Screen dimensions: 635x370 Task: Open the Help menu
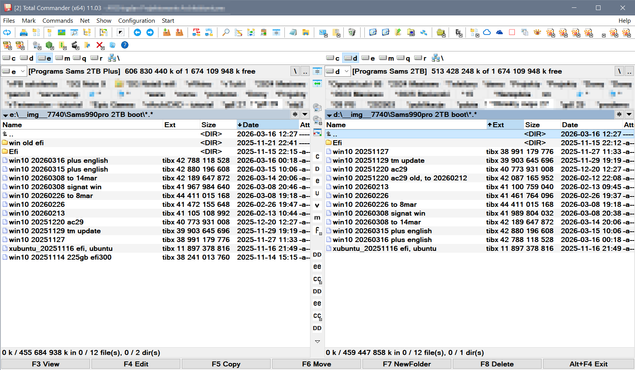click(624, 21)
